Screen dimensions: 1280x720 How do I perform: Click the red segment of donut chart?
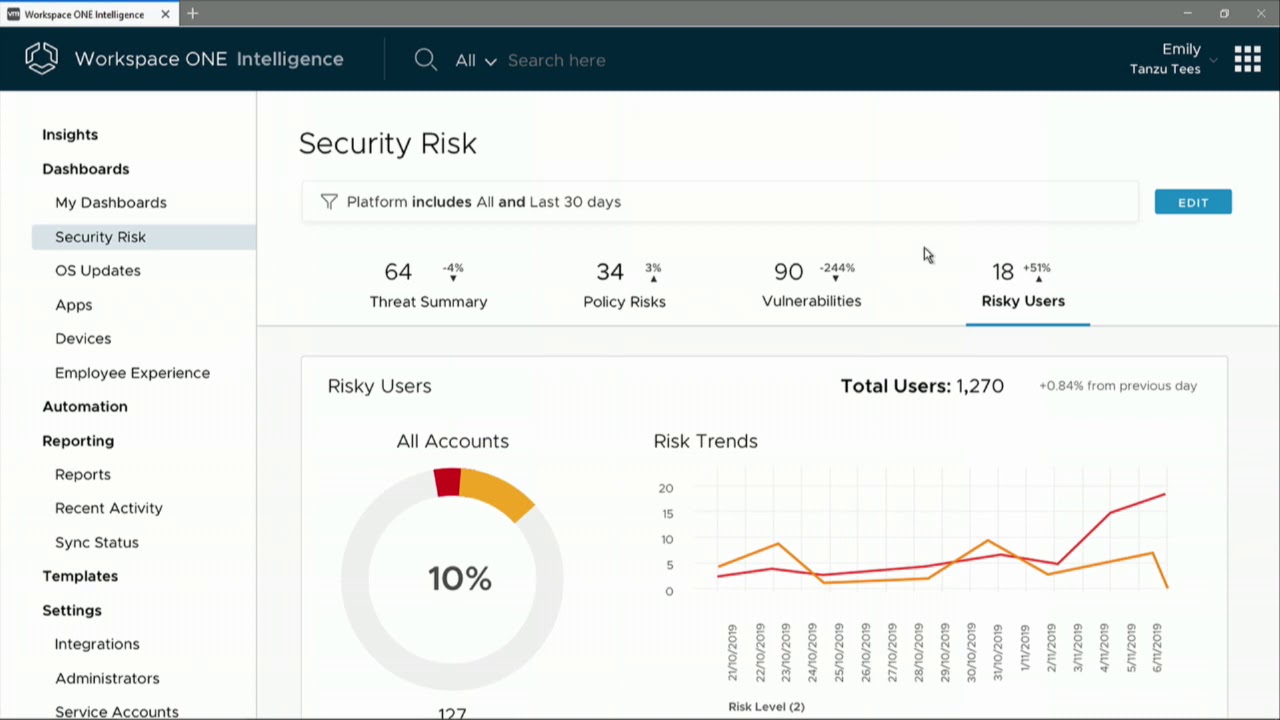tap(447, 482)
